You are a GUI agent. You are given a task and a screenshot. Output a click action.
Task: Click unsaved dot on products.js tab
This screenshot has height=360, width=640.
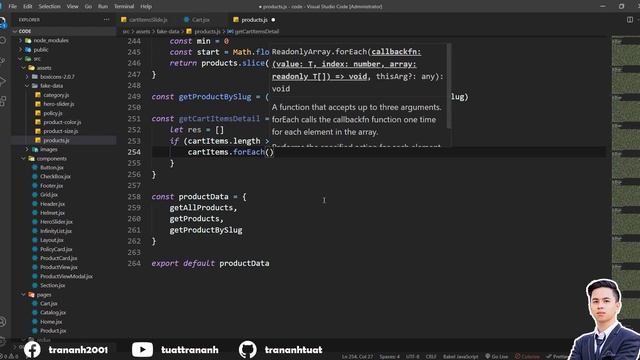coord(273,20)
